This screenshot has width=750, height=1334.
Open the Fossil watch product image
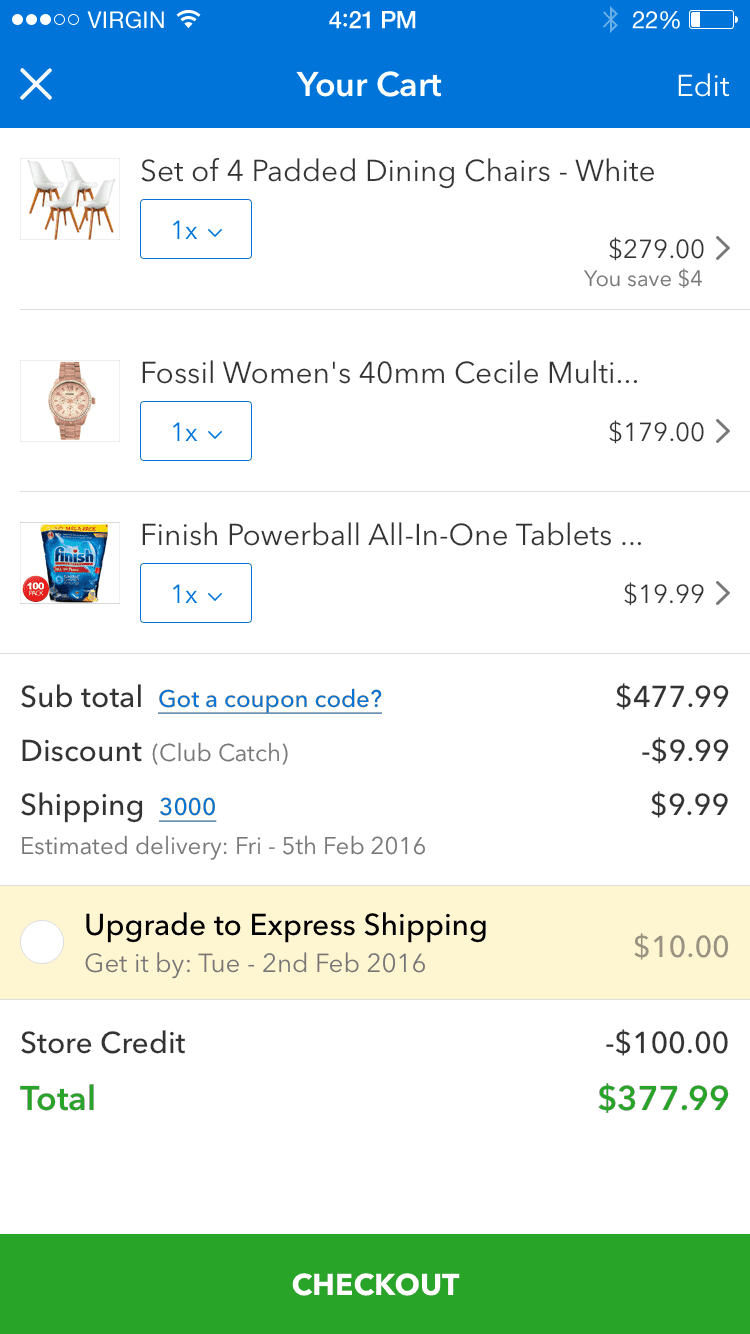tap(70, 401)
